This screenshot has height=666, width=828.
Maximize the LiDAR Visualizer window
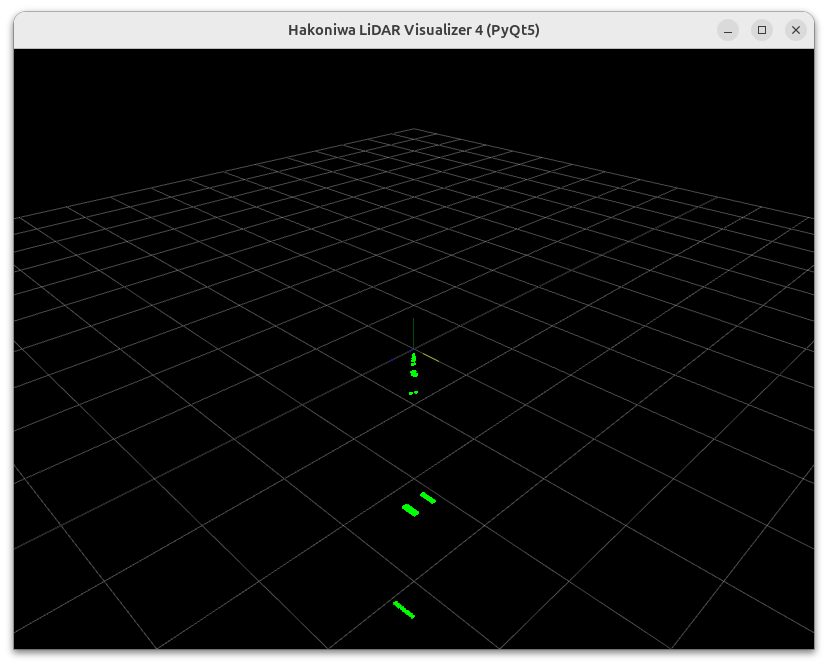tap(762, 30)
